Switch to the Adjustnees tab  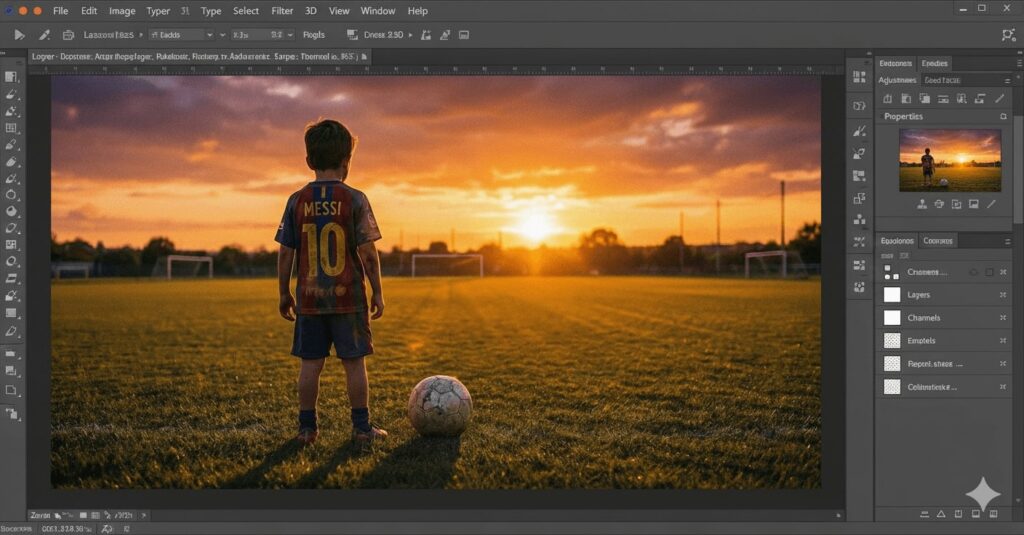(897, 80)
